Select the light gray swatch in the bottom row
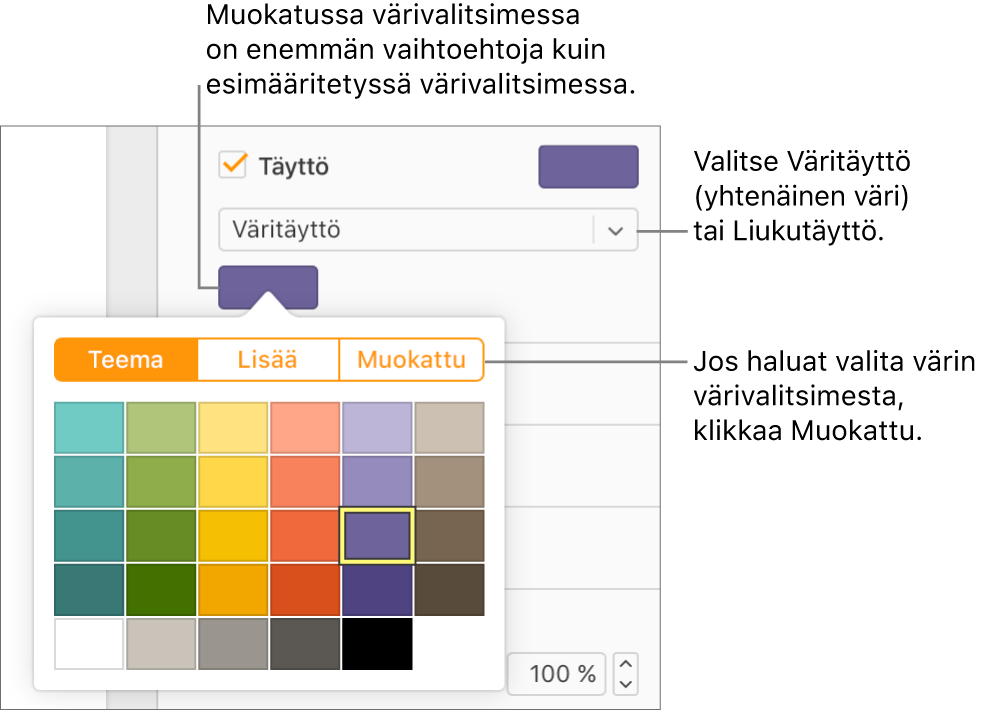The height and width of the screenshot is (710, 985). pyautogui.click(x=161, y=644)
